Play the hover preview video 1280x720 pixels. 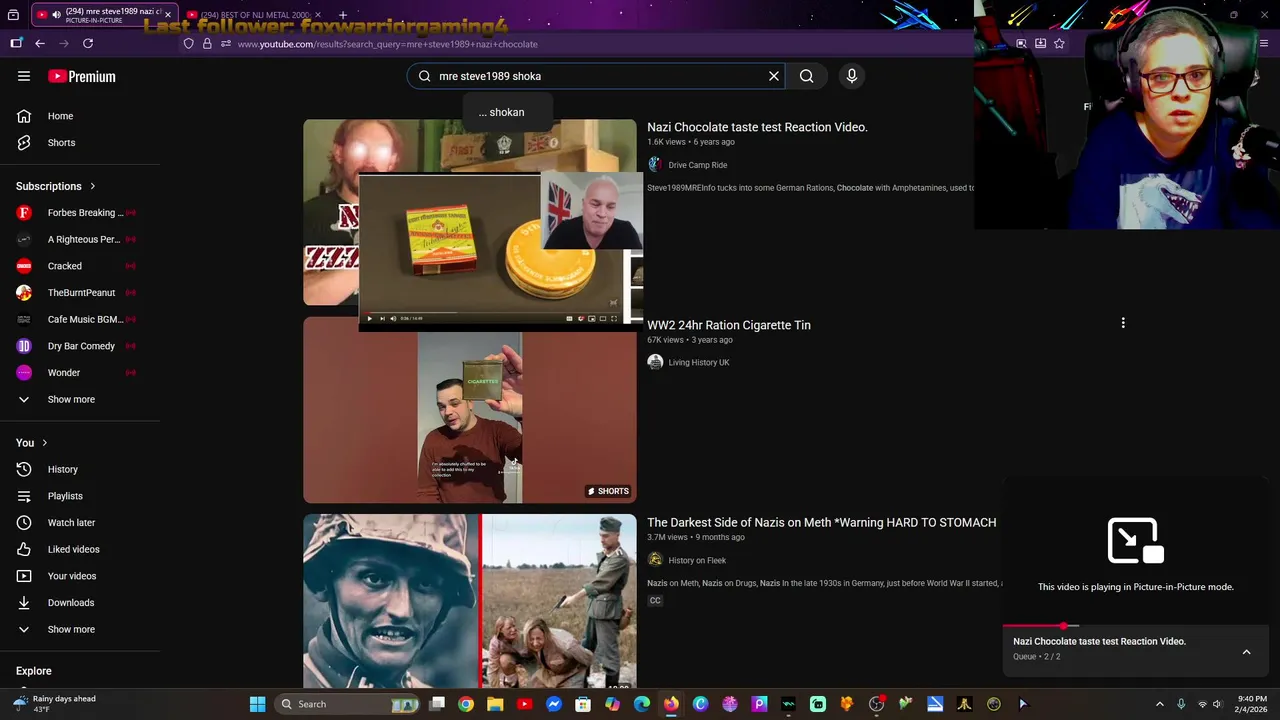point(369,318)
